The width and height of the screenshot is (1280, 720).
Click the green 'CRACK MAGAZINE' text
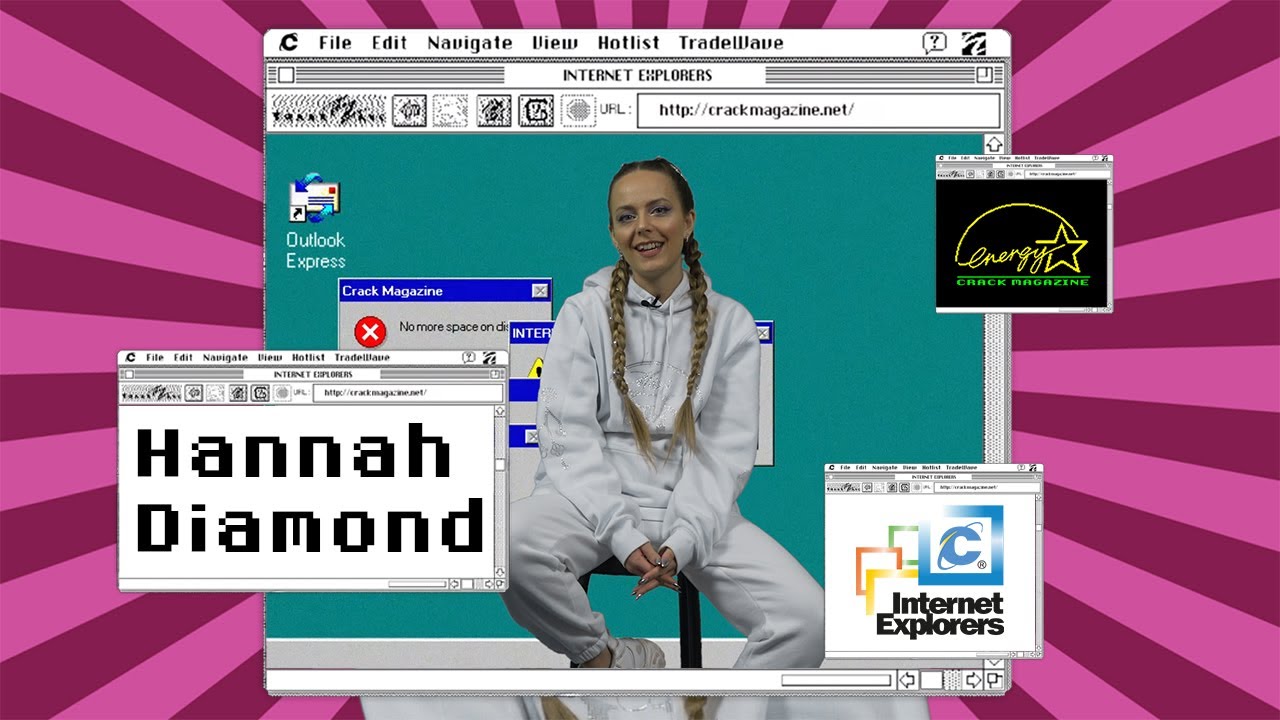1022,282
